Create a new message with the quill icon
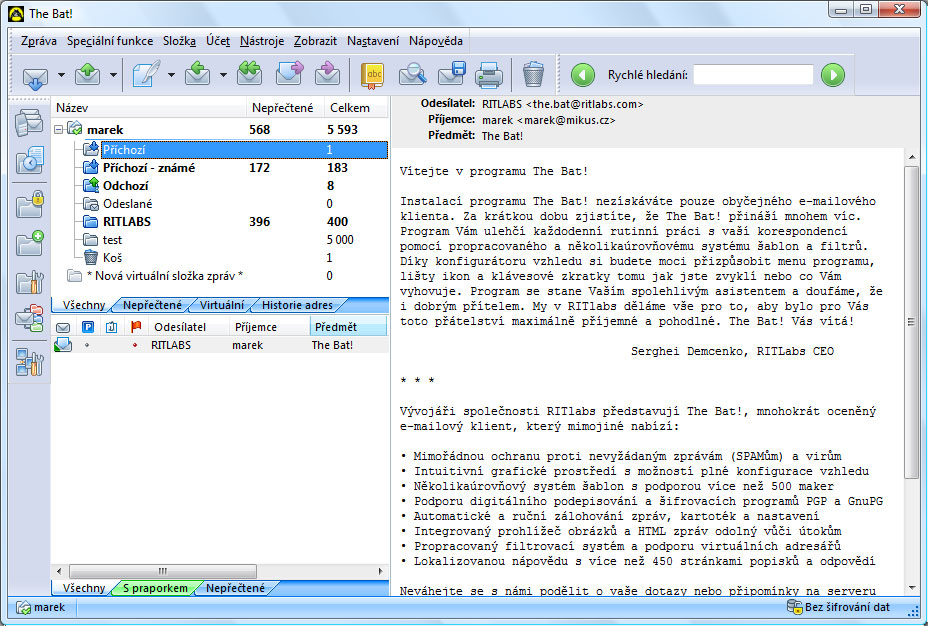Image resolution: width=928 pixels, height=626 pixels. (146, 75)
